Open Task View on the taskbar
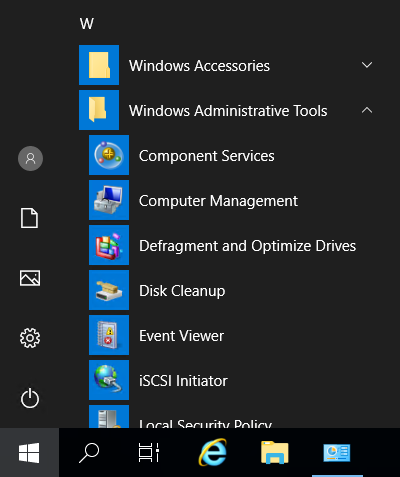 (x=149, y=453)
